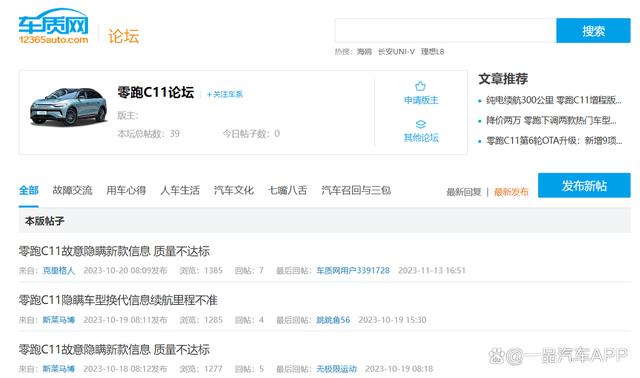Open the 其他论坛 link

421,138
